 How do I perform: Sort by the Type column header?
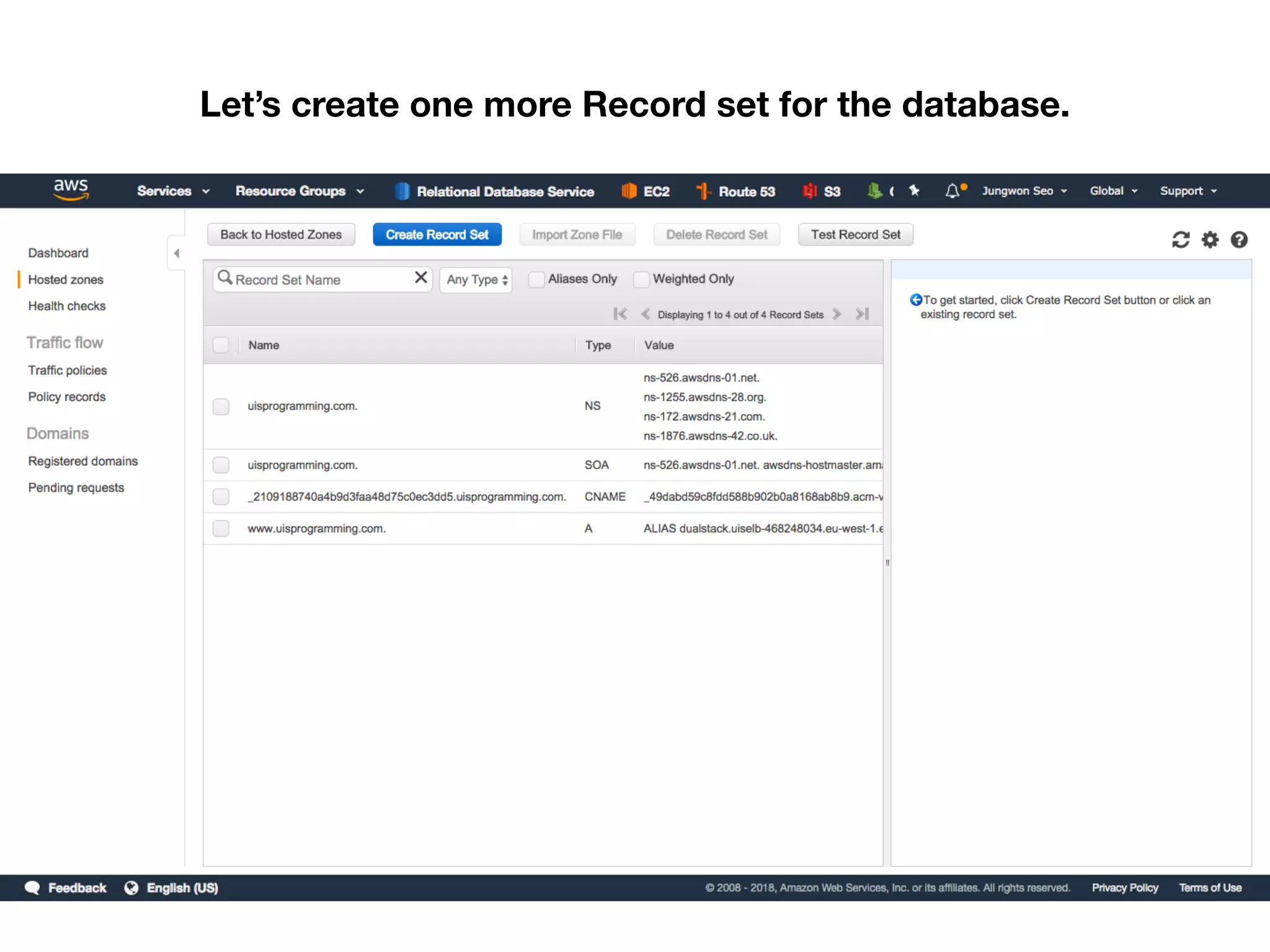pos(598,345)
